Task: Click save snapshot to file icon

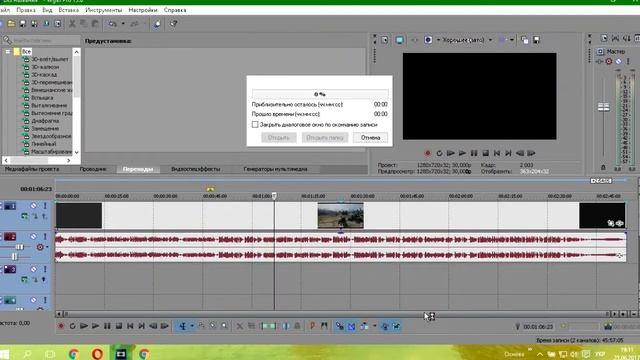Action: tap(537, 40)
